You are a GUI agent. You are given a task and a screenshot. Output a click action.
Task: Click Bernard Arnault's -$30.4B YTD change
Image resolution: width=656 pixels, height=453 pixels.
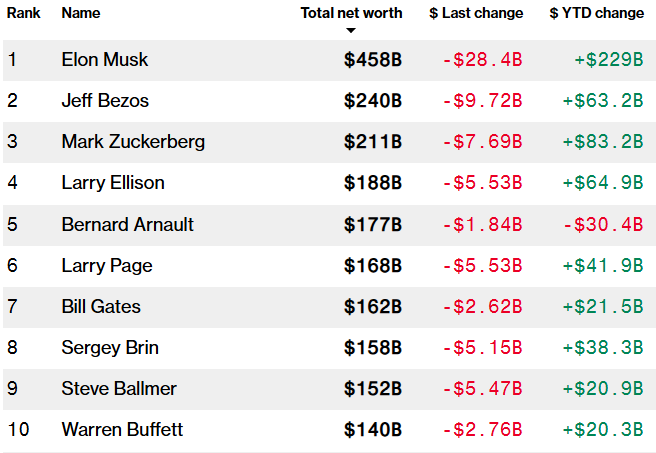tap(602, 224)
